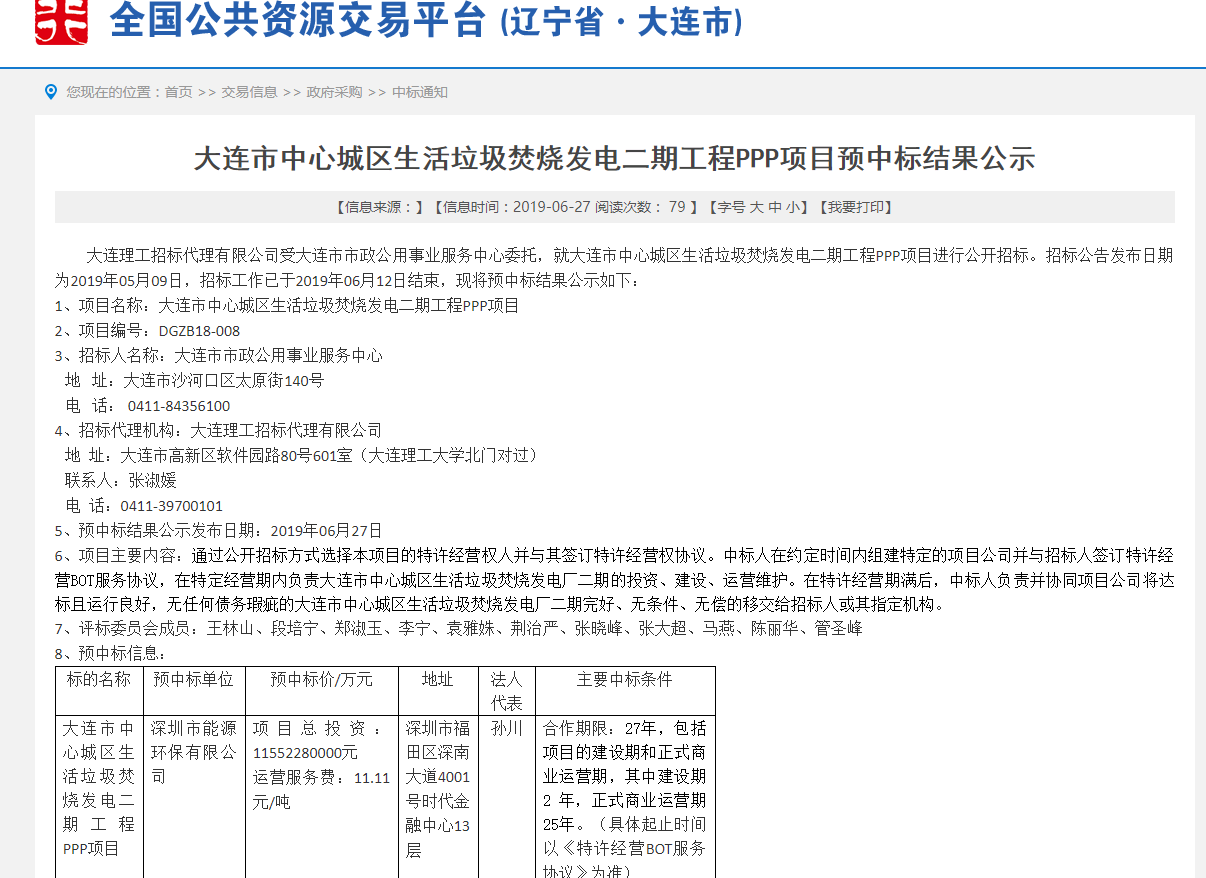Click the 预中标单位 table column header
Image resolution: width=1206 pixels, height=878 pixels.
193,680
